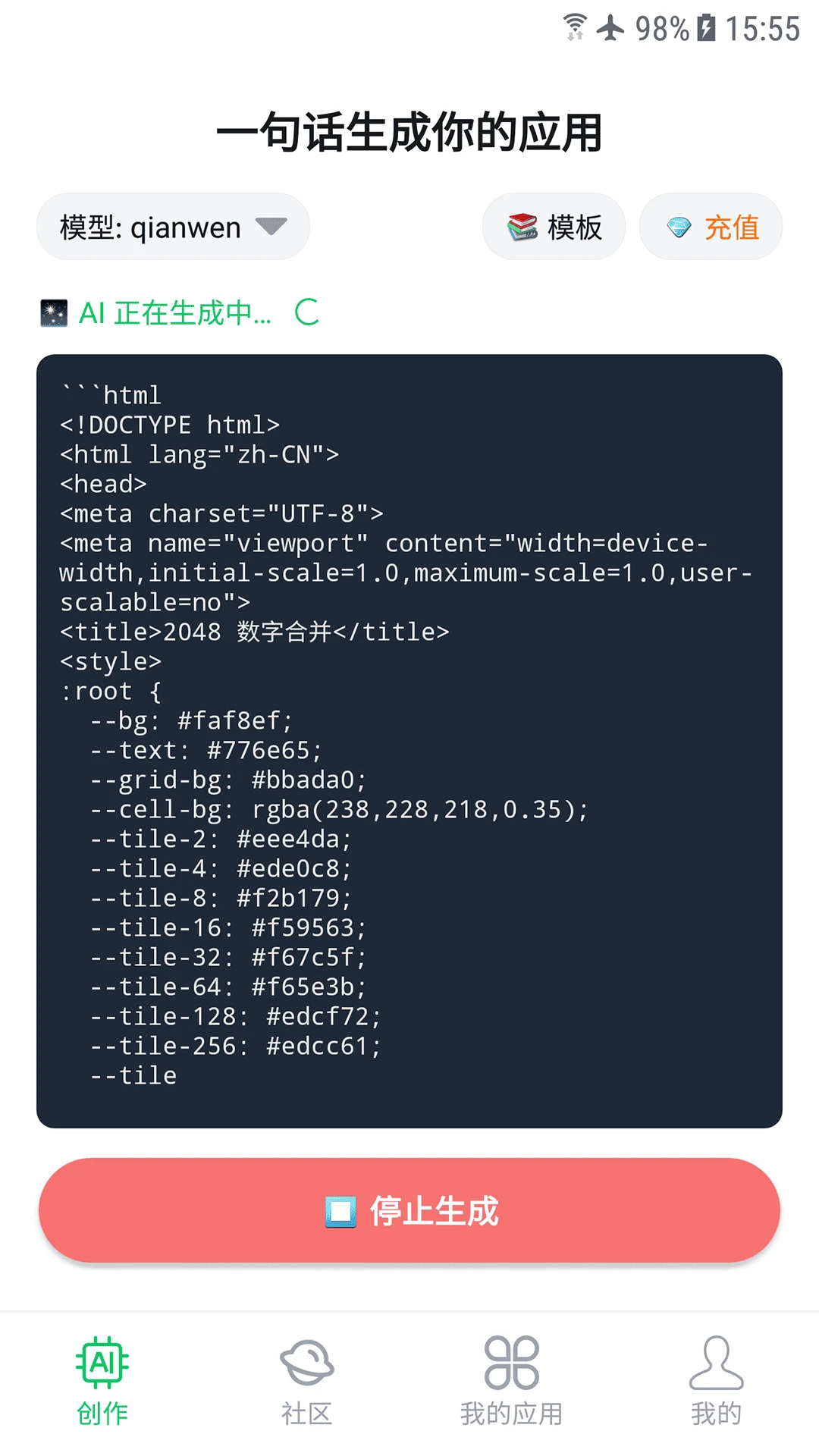The width and height of the screenshot is (819, 1456).
Task: Click the sparkle icon before AI 正在生成中
Action: 54,313
